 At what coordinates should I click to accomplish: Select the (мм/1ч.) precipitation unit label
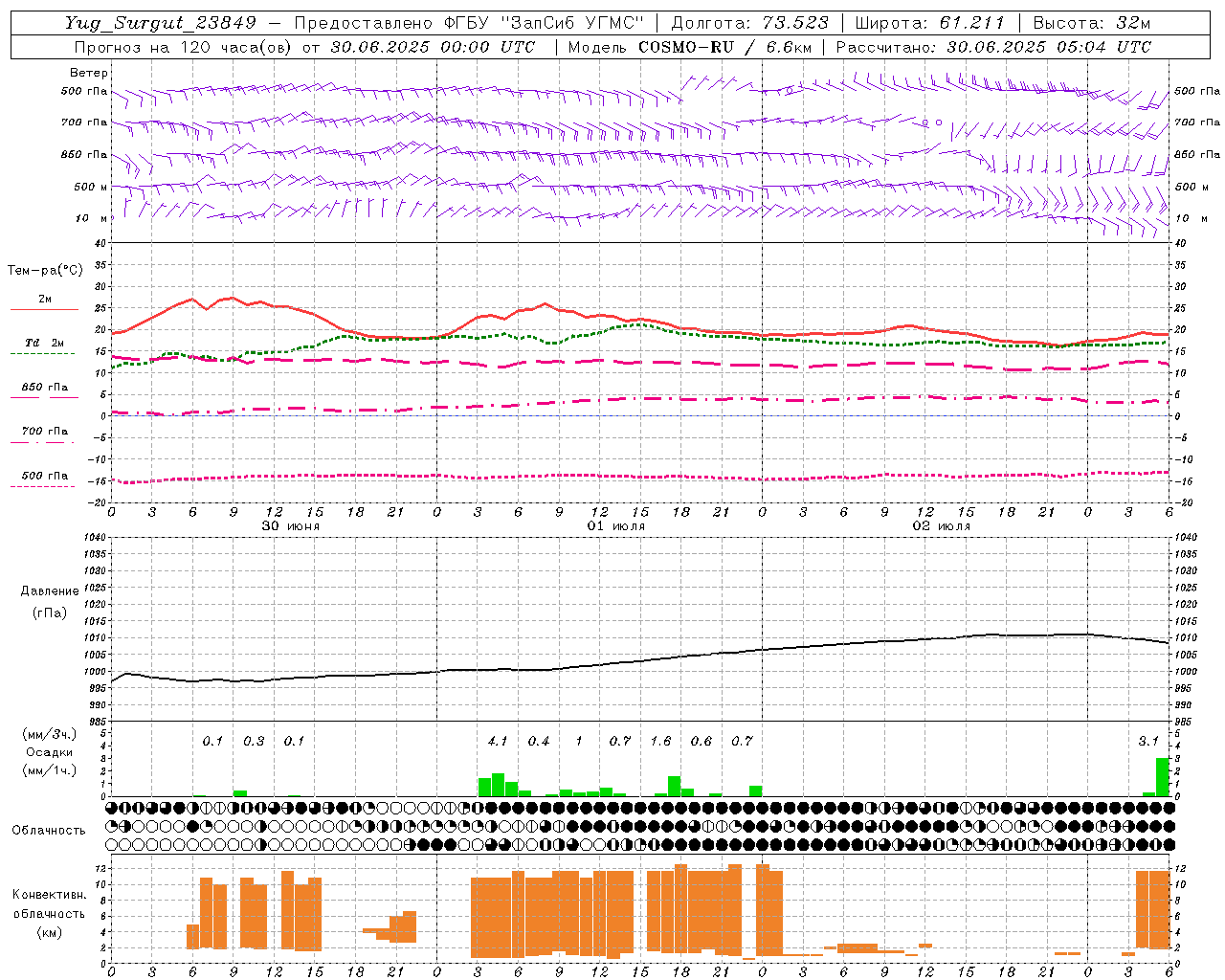50,770
